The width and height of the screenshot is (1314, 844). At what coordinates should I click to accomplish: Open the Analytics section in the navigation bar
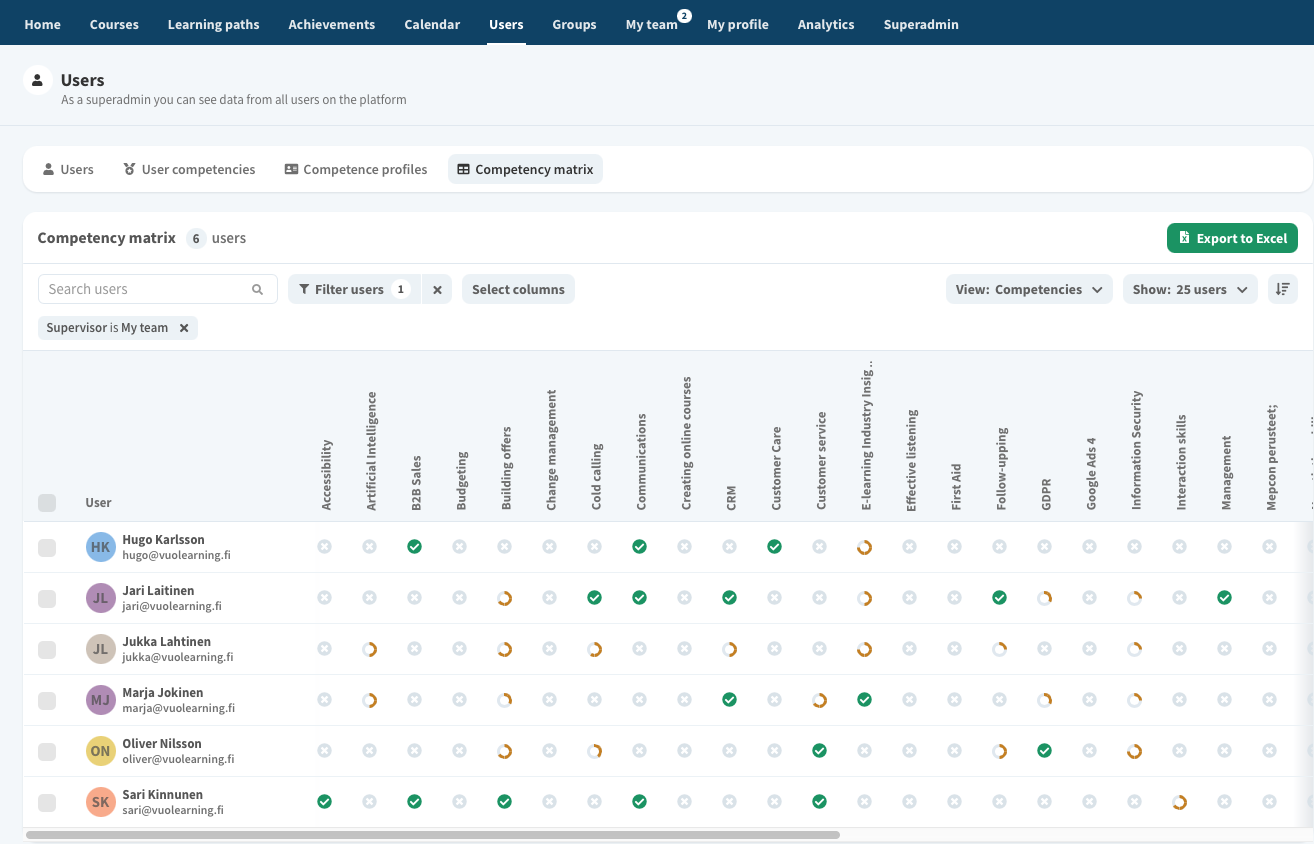826,22
